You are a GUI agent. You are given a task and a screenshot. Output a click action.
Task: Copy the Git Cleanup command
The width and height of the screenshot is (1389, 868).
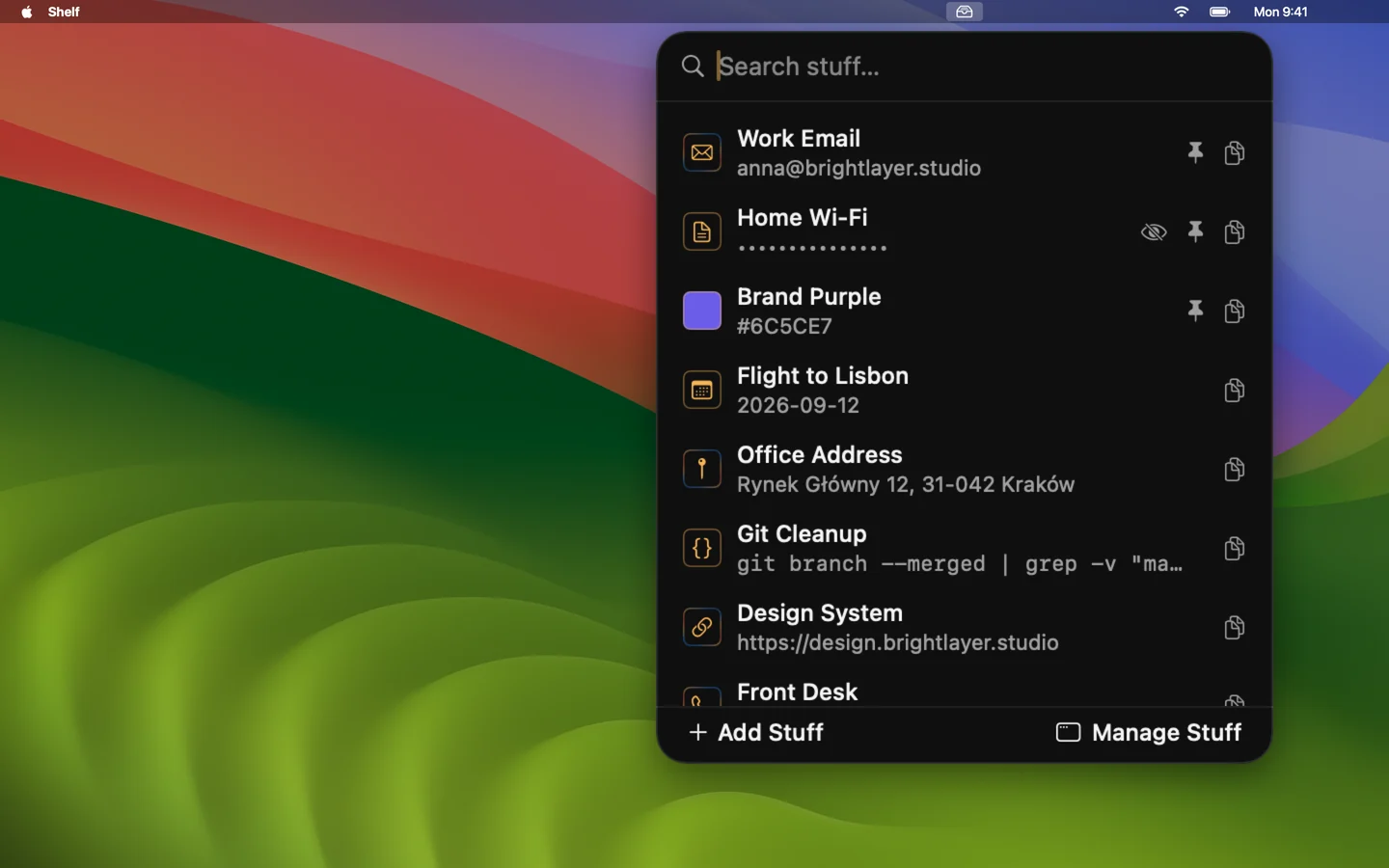tap(1234, 548)
